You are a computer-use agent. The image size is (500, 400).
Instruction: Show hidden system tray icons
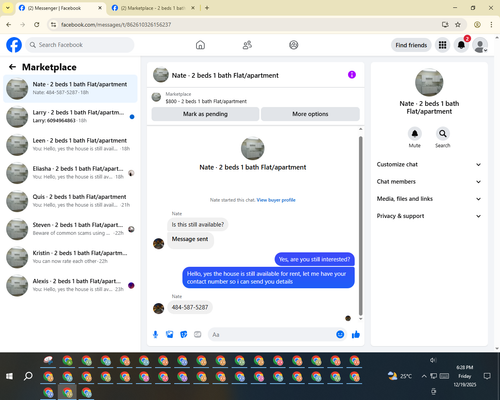coord(424,376)
